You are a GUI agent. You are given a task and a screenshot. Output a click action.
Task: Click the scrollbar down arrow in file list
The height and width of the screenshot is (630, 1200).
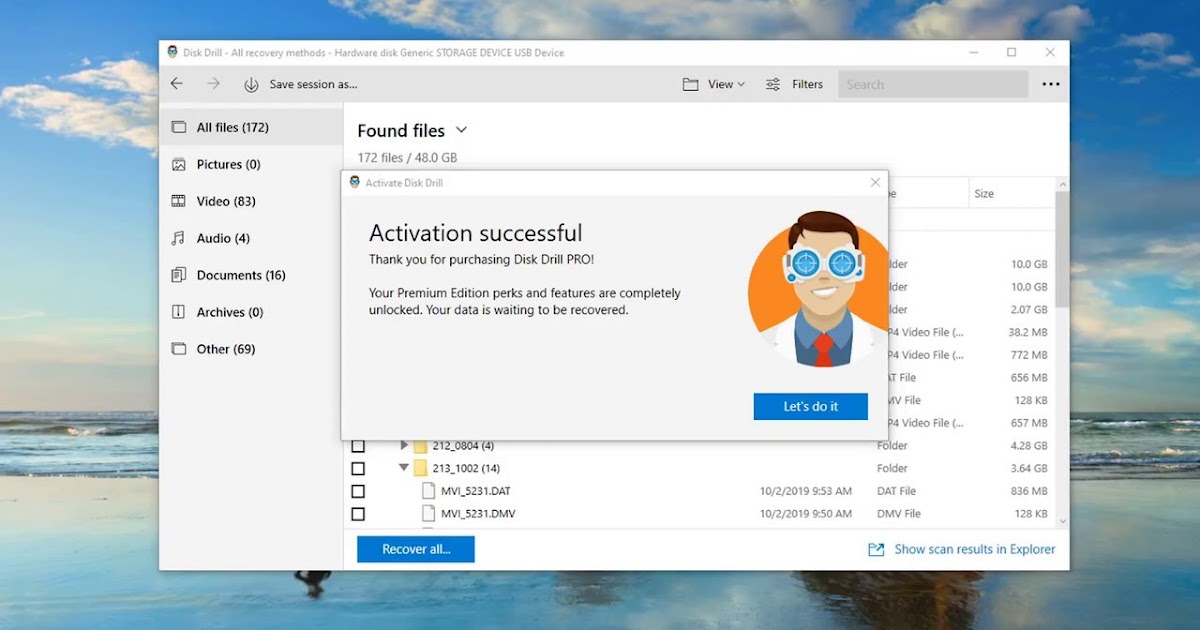point(1062,521)
